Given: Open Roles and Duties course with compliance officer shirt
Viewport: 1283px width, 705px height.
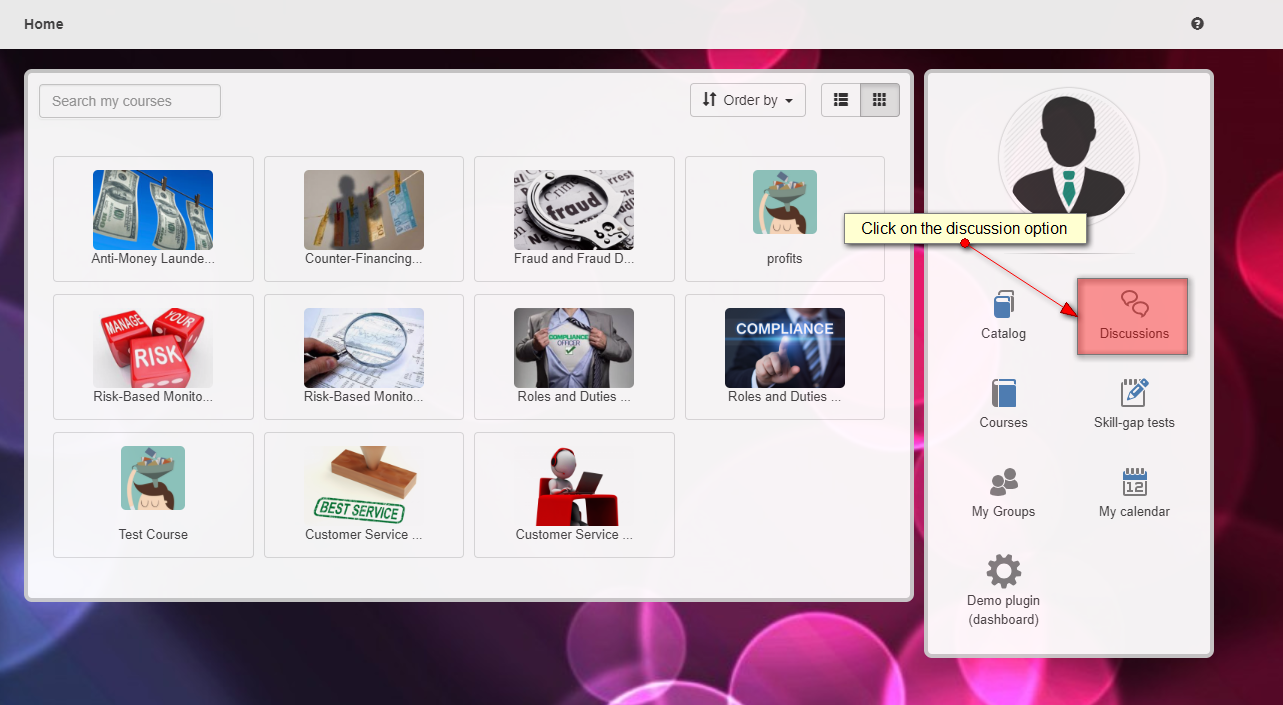Looking at the screenshot, I should click(574, 348).
